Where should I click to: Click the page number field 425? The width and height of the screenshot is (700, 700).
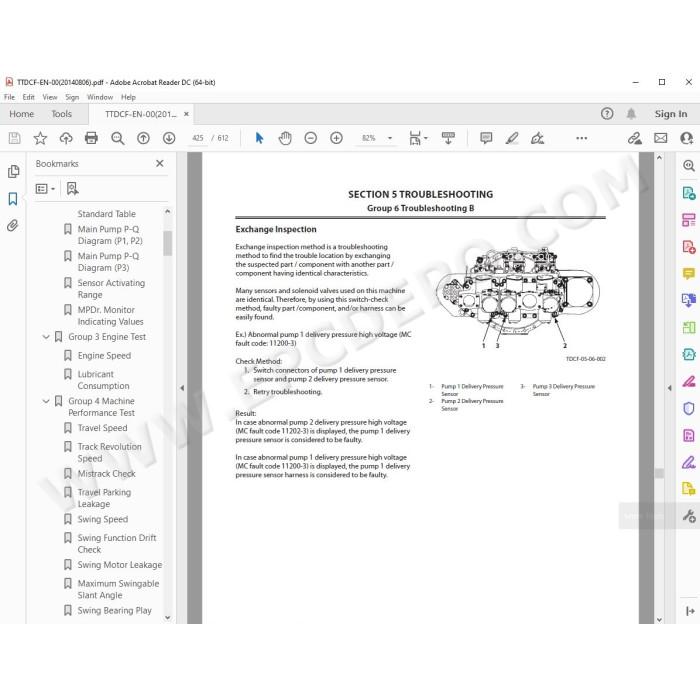(x=198, y=138)
